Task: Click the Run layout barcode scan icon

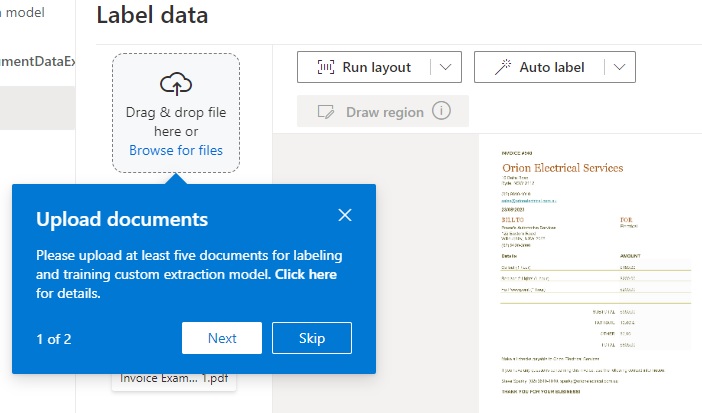Action: [x=326, y=67]
